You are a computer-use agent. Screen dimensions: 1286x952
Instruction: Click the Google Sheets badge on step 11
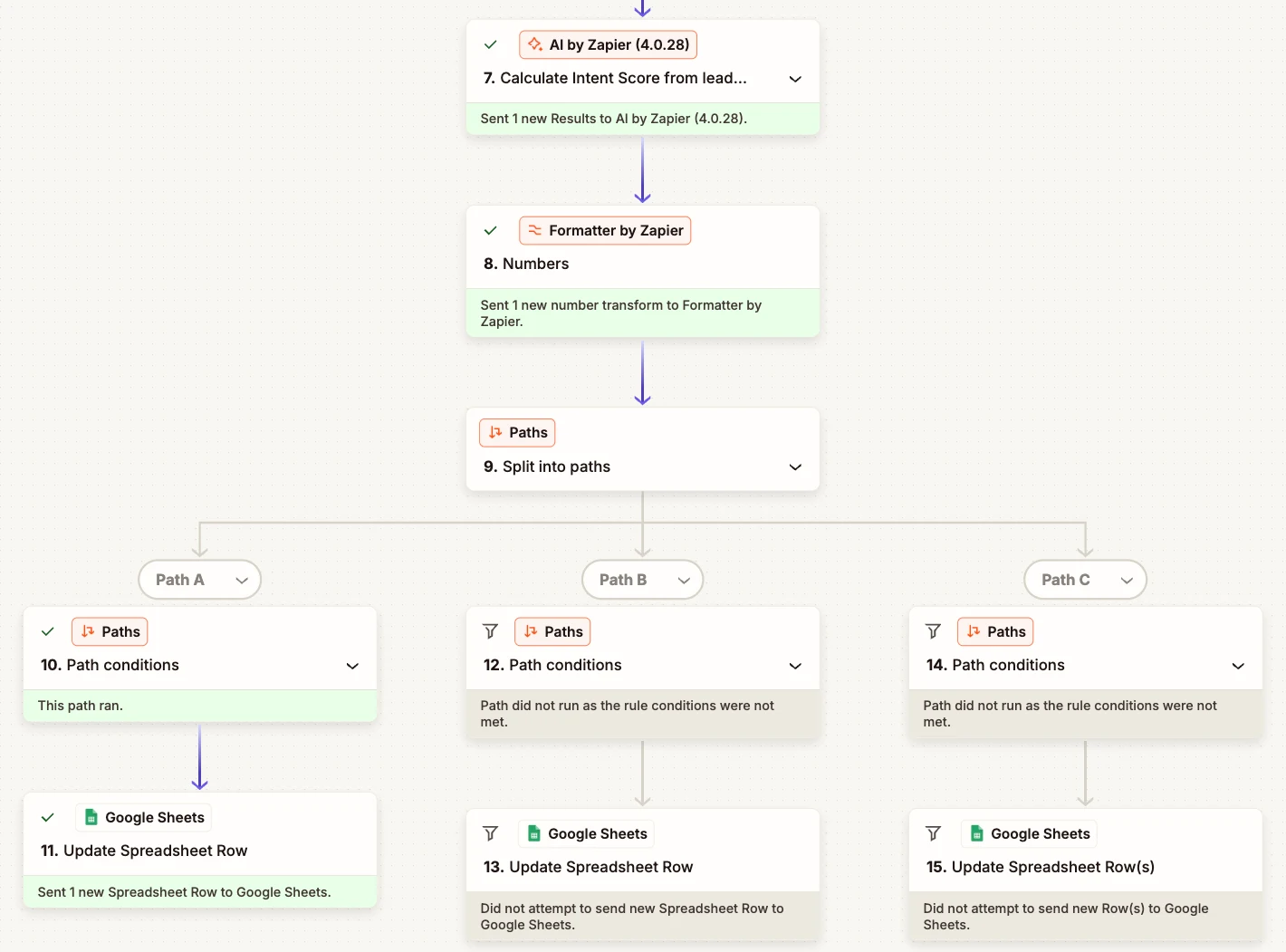(144, 817)
